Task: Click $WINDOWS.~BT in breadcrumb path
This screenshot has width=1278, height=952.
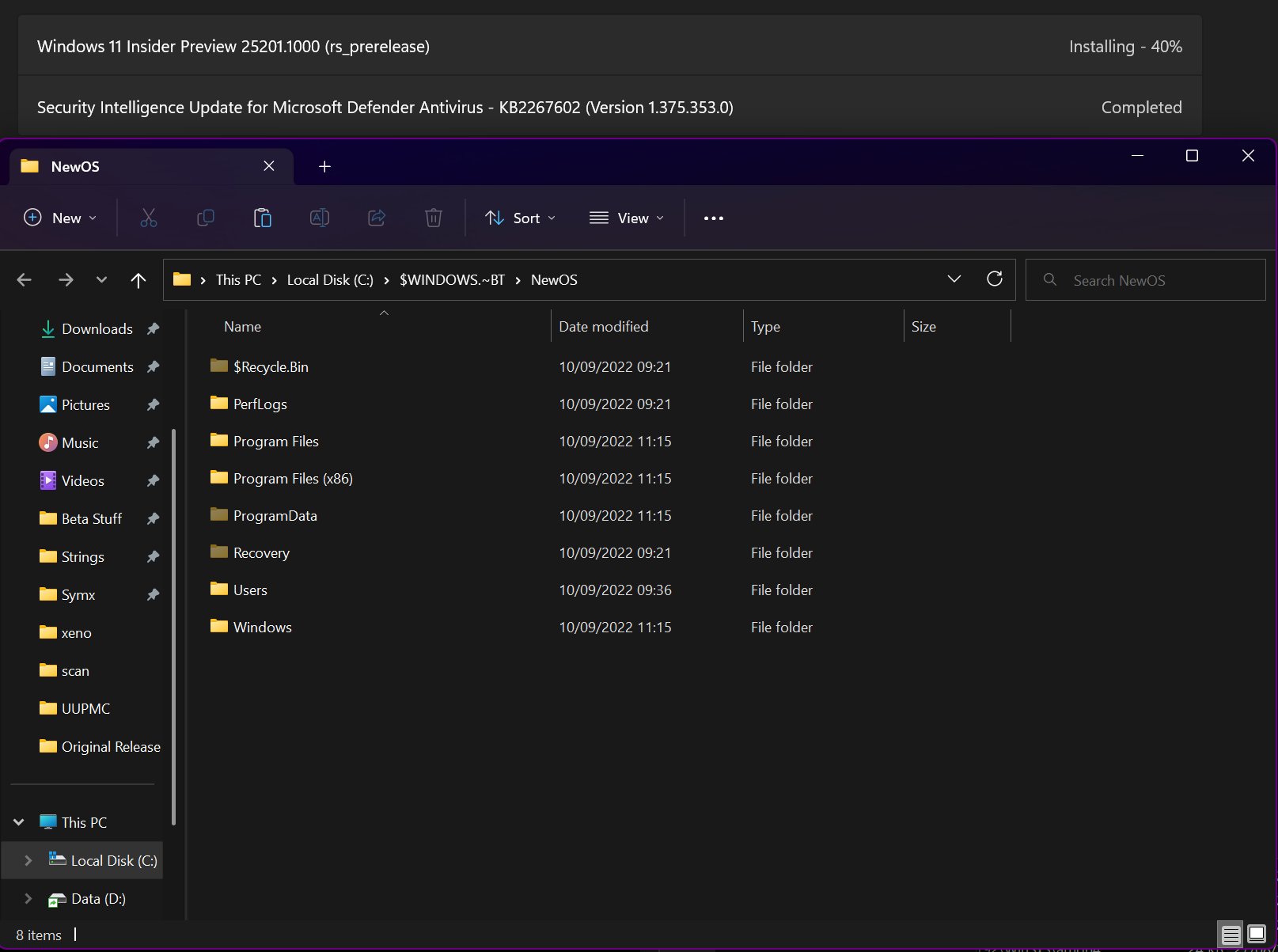Action: coord(452,280)
